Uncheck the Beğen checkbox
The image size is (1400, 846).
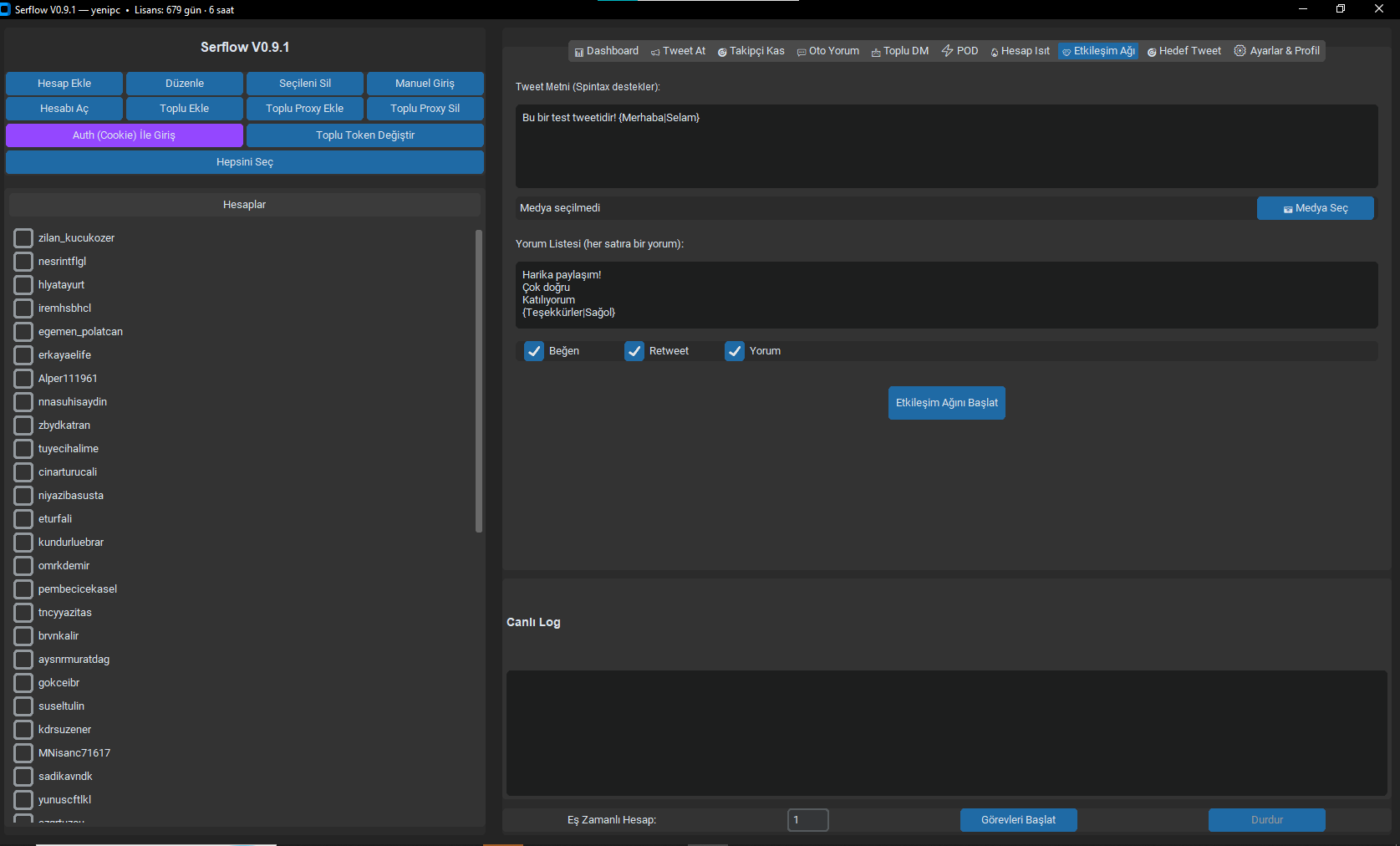pyautogui.click(x=534, y=351)
